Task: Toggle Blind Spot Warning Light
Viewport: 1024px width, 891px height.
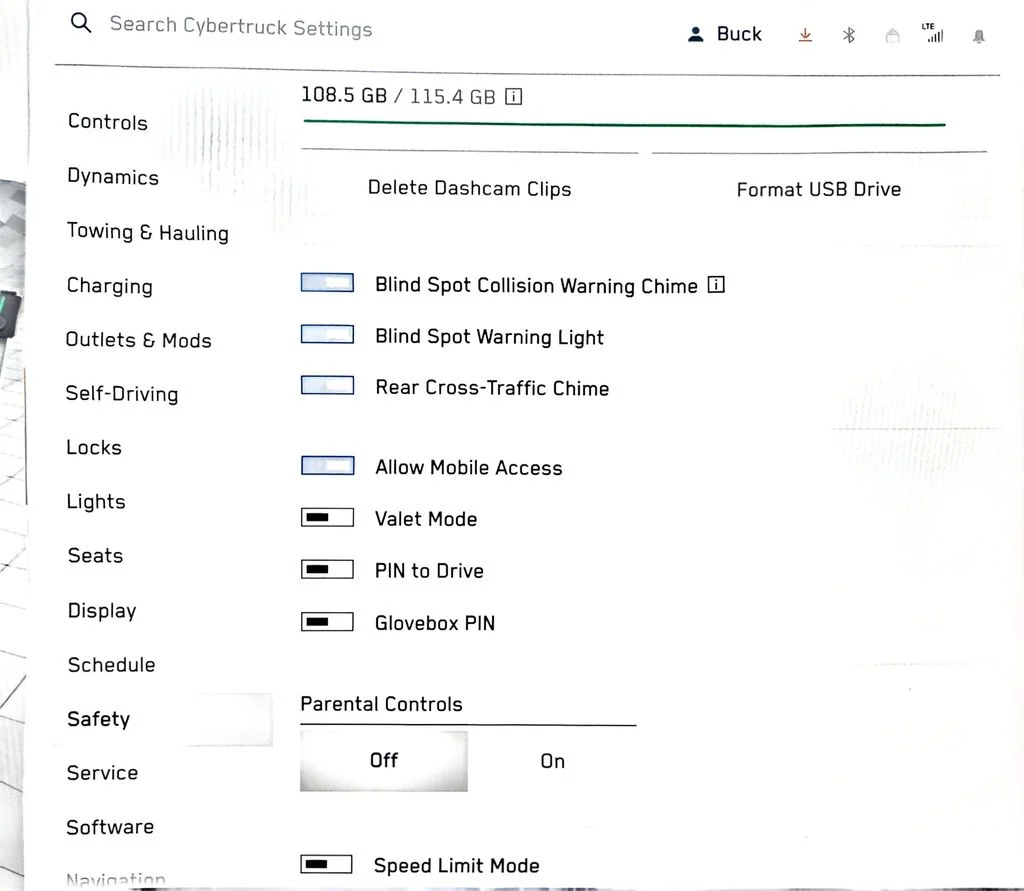Action: (327, 334)
